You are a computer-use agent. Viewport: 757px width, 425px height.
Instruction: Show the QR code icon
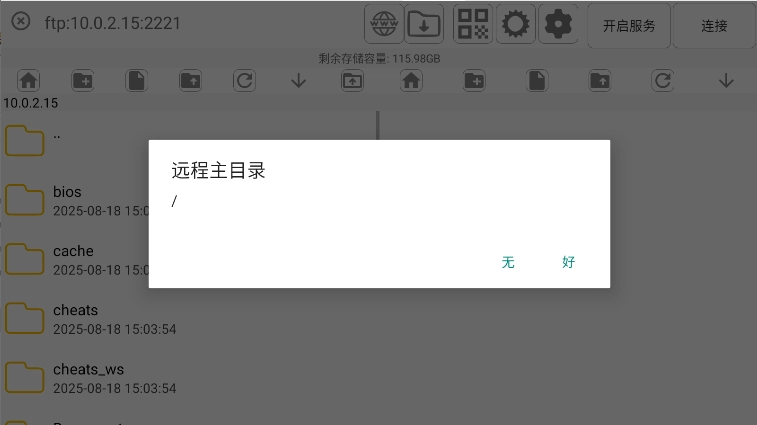[473, 24]
